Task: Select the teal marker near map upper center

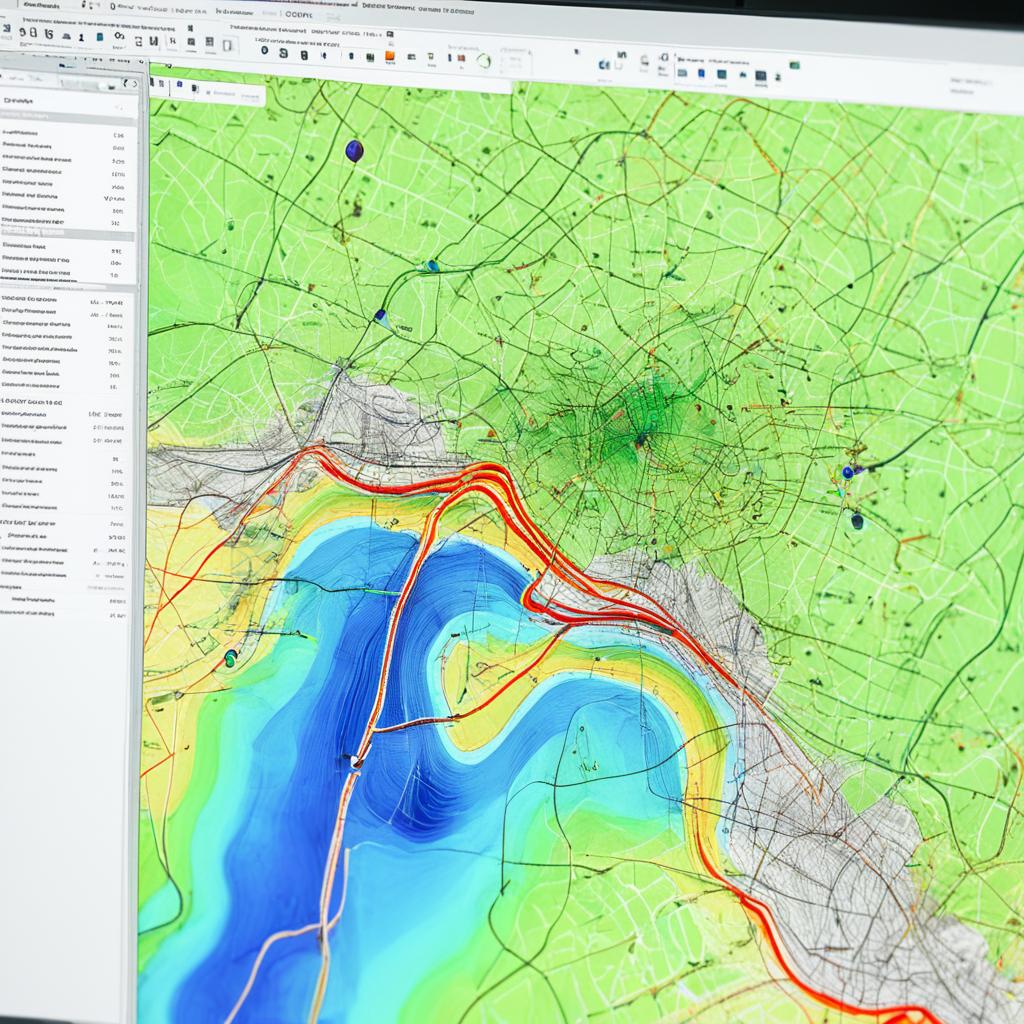Action: (432, 265)
